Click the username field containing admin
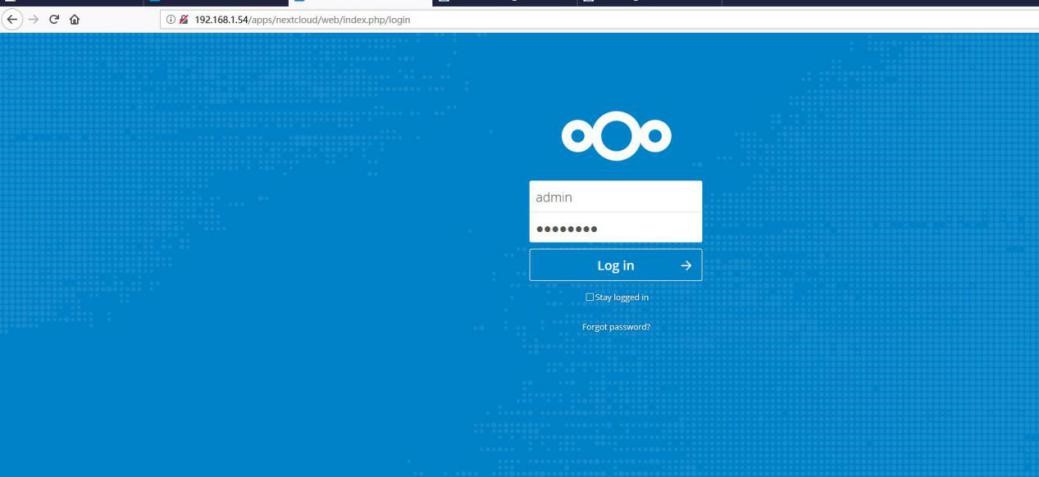Image resolution: width=1039 pixels, height=477 pixels. (616, 197)
